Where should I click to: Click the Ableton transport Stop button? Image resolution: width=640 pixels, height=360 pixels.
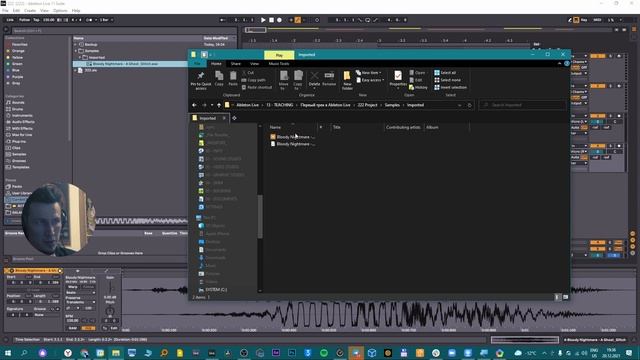point(271,20)
